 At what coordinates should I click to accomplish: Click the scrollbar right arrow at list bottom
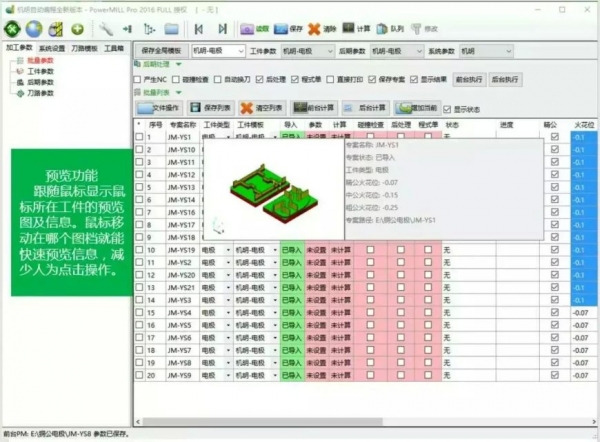pyautogui.click(x=594, y=422)
